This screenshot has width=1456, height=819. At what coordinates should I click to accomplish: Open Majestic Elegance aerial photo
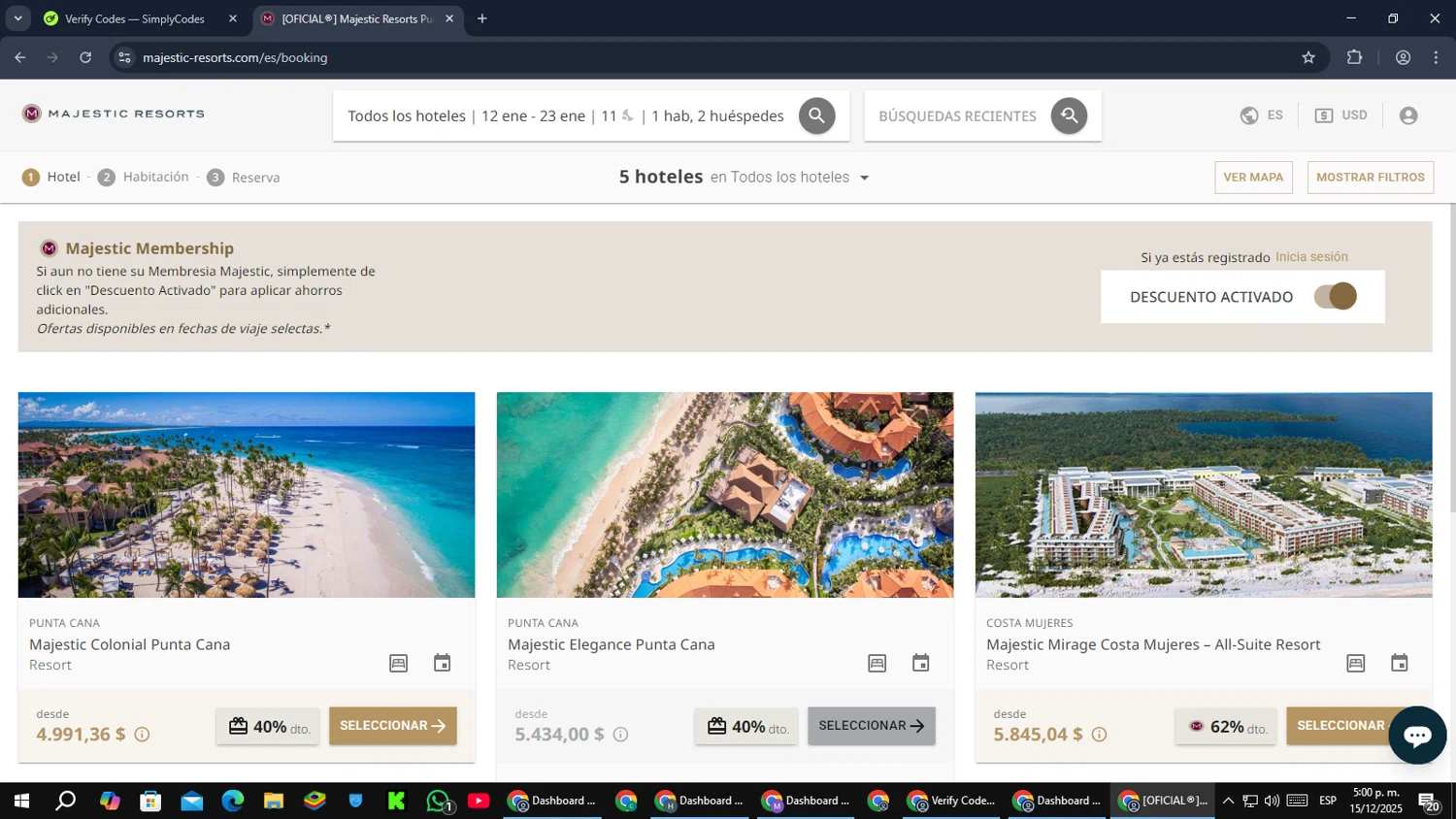coord(725,495)
